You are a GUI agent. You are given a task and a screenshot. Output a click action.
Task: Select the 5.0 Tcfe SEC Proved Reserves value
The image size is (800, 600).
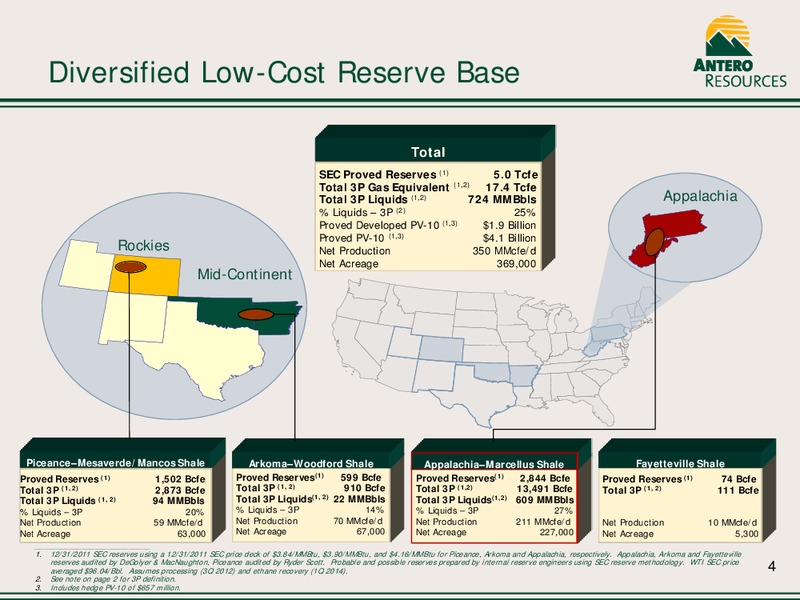point(515,175)
